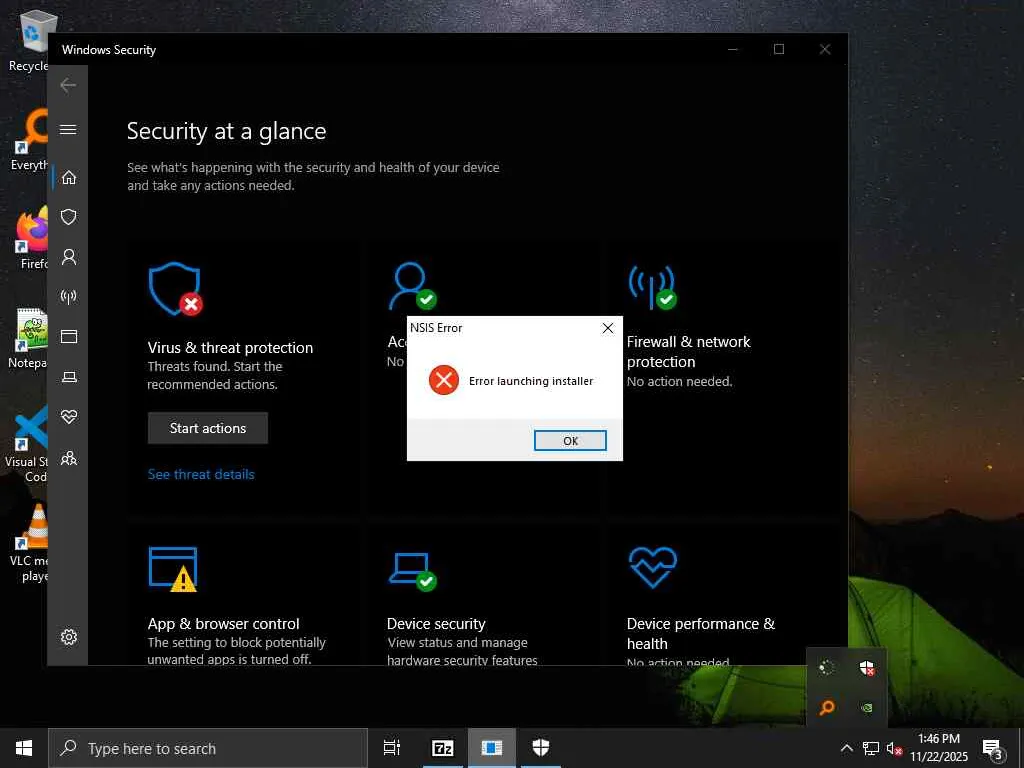Screen dimensions: 1024x768
Task: Select the Recycle Bin desktop icon
Action: coord(29,41)
